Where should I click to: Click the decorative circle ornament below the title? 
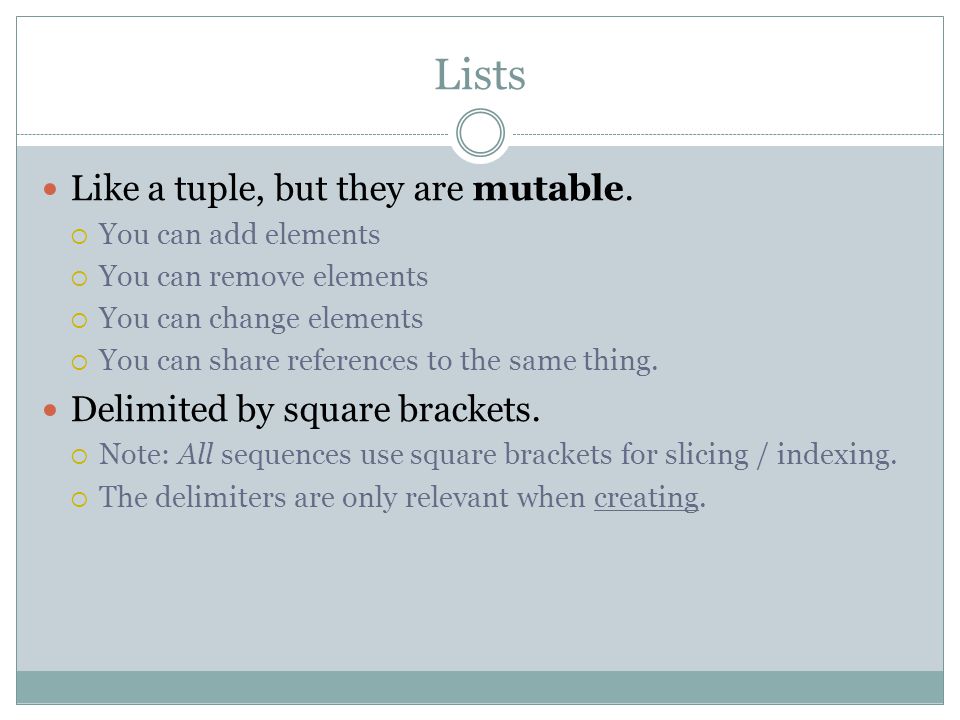click(481, 133)
